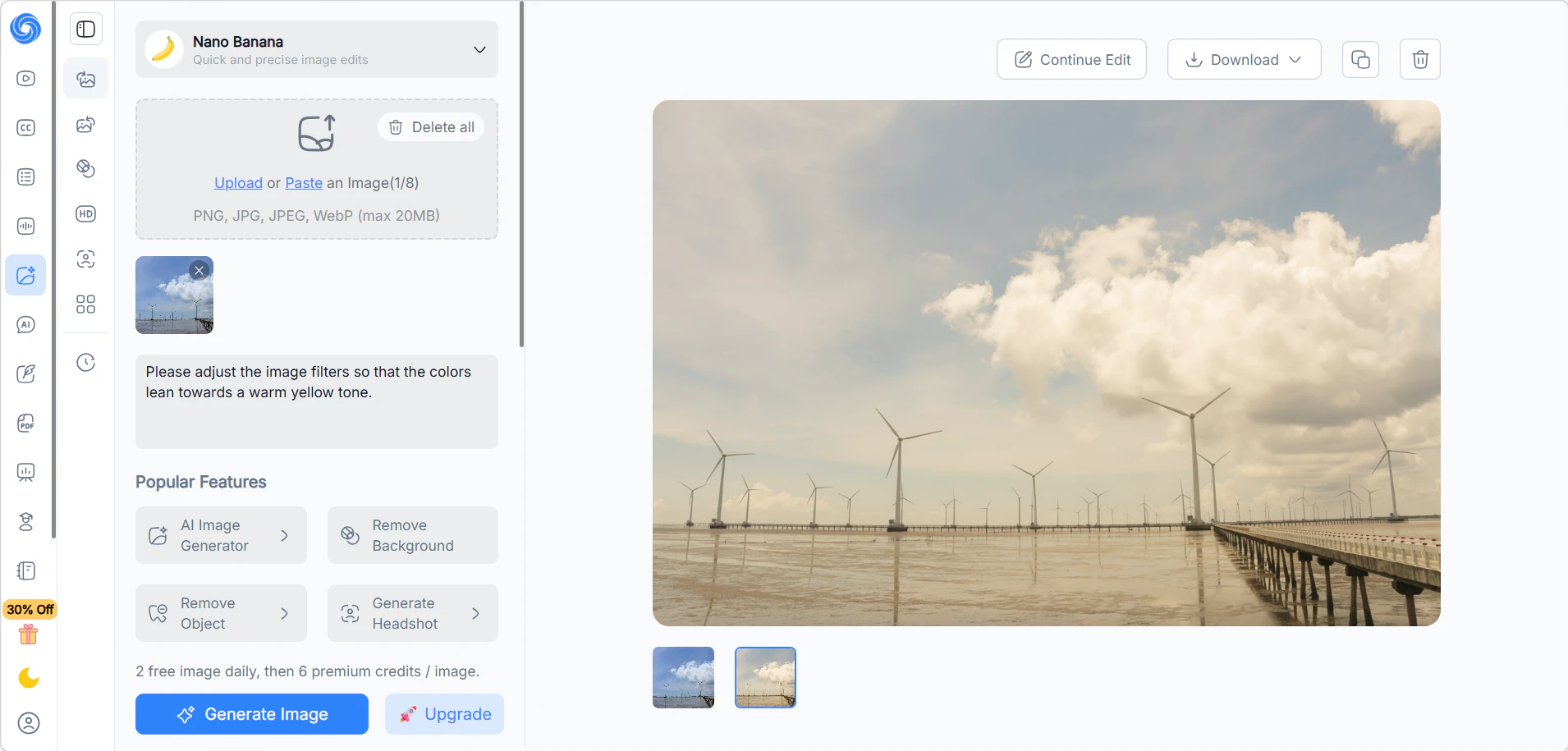This screenshot has width=1568, height=751.
Task: Toggle dark mode with the moon icon
Action: pyautogui.click(x=29, y=678)
